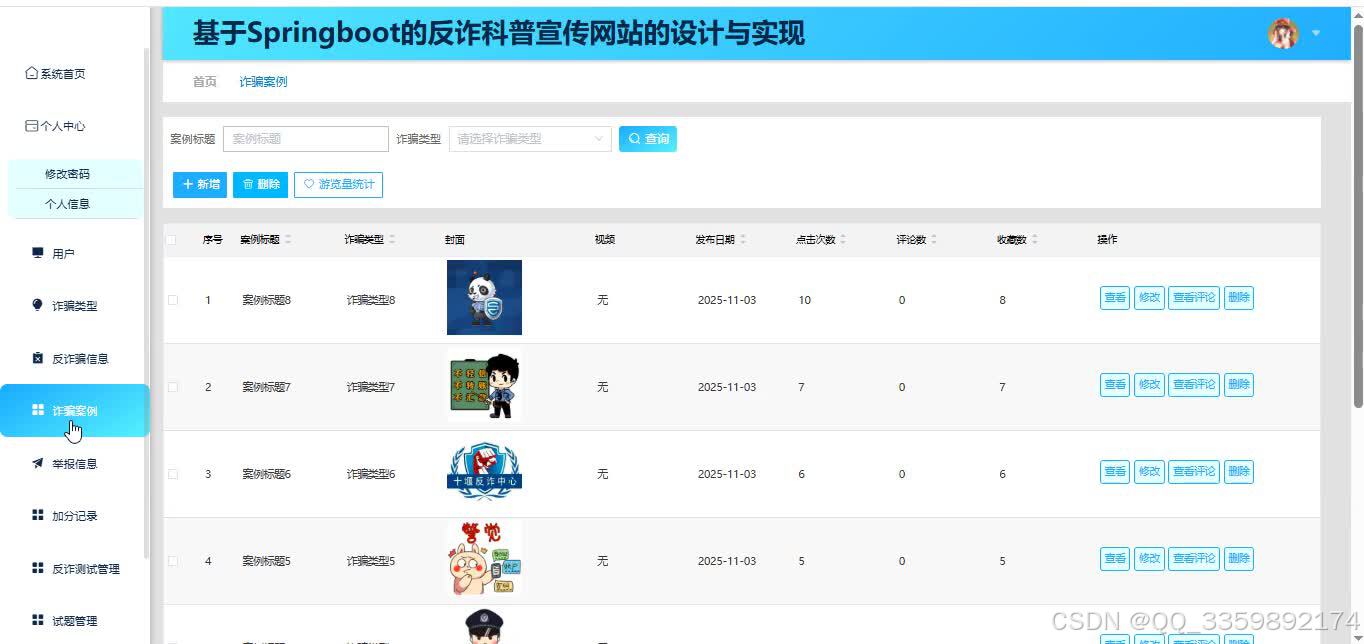
Task: Open the shield cover image of 案例标题6
Action: tap(484, 471)
